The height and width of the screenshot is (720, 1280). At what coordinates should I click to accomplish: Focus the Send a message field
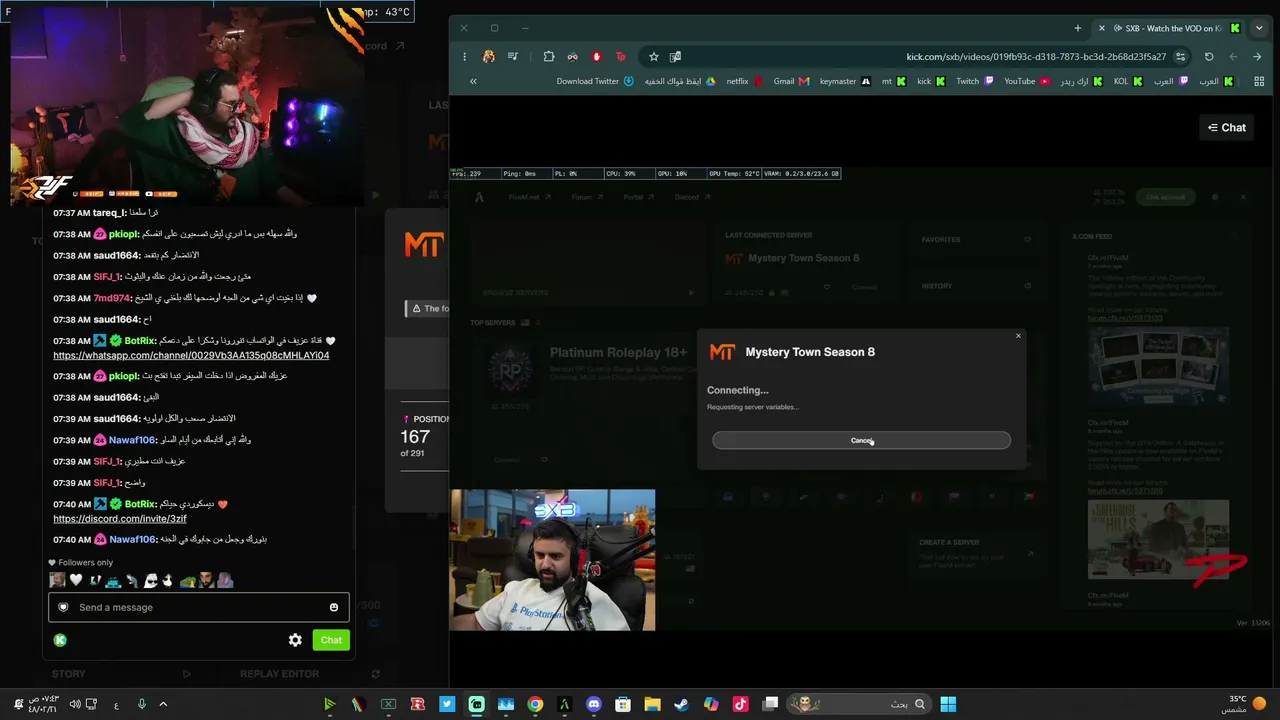point(198,607)
